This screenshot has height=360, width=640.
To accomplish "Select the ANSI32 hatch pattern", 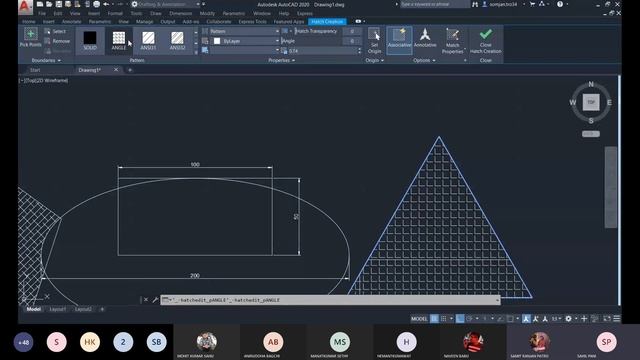I will pyautogui.click(x=177, y=40).
